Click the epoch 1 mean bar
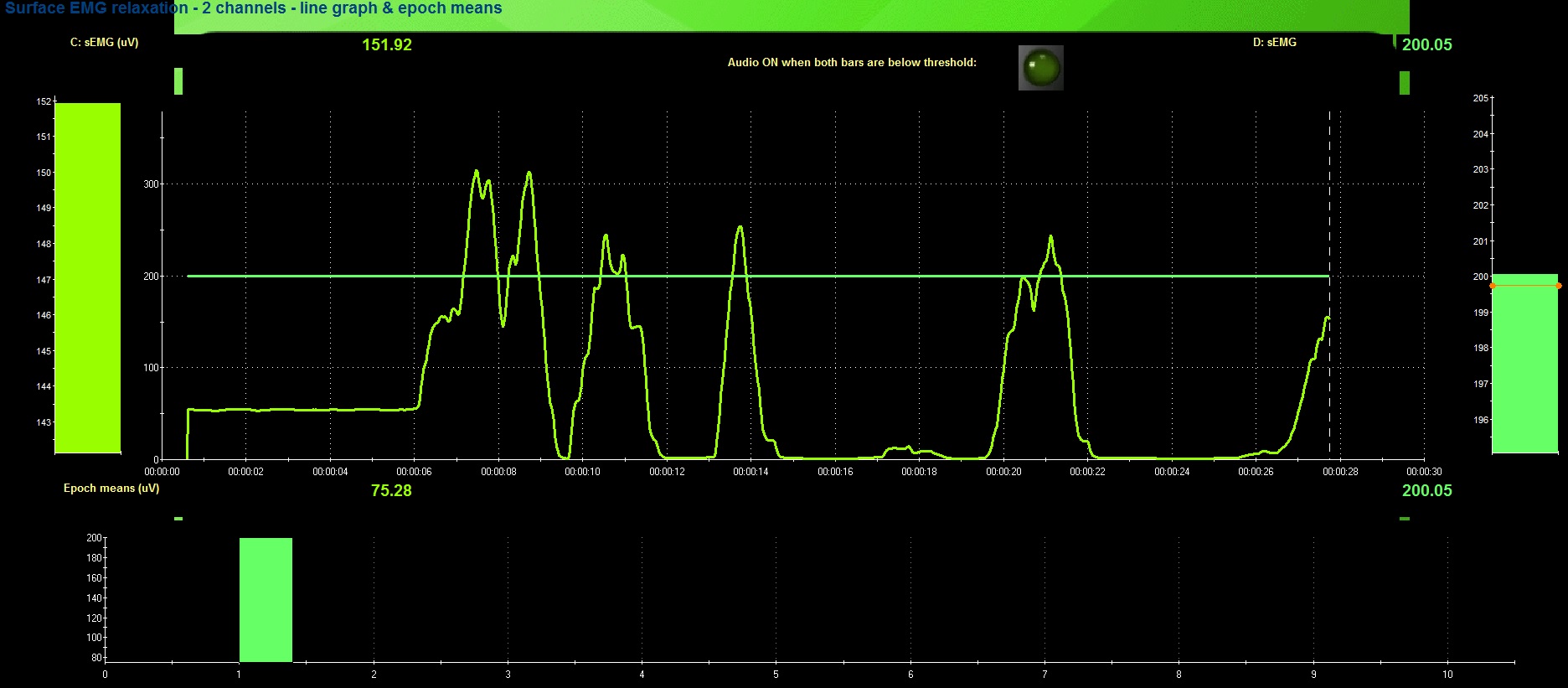Viewport: 1568px width, 688px height. pos(266,599)
